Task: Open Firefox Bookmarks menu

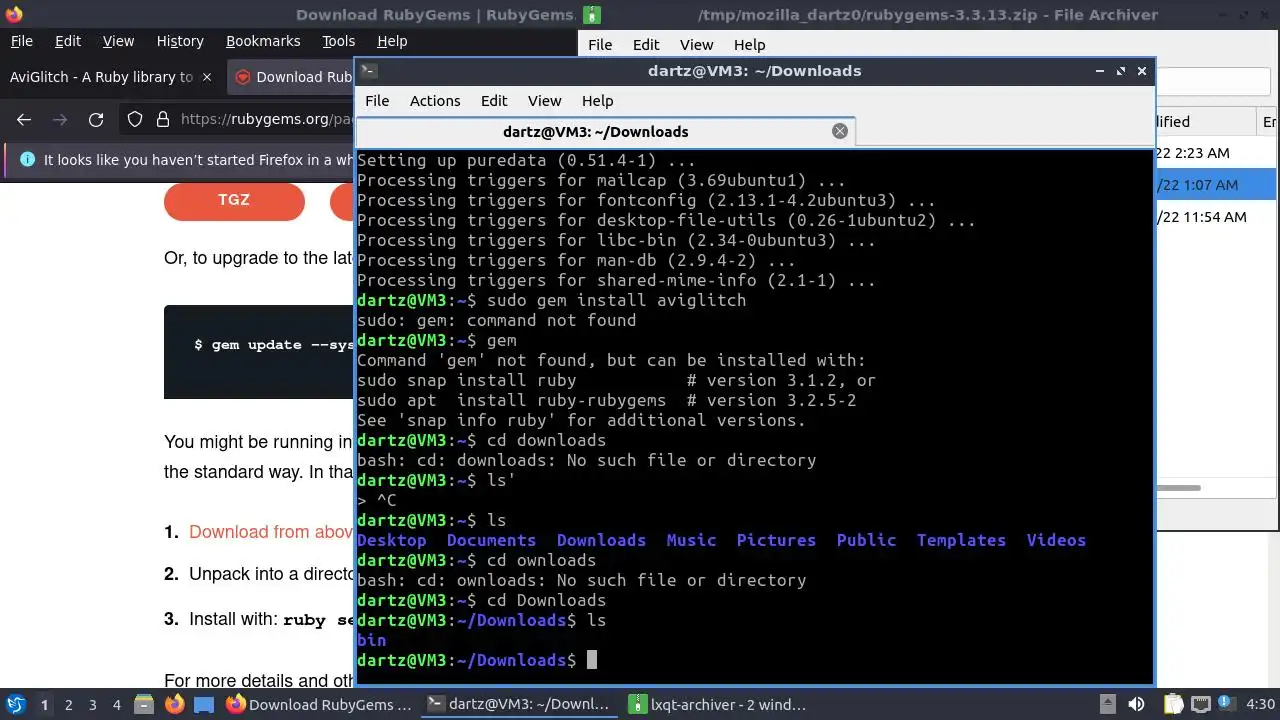Action: (263, 41)
